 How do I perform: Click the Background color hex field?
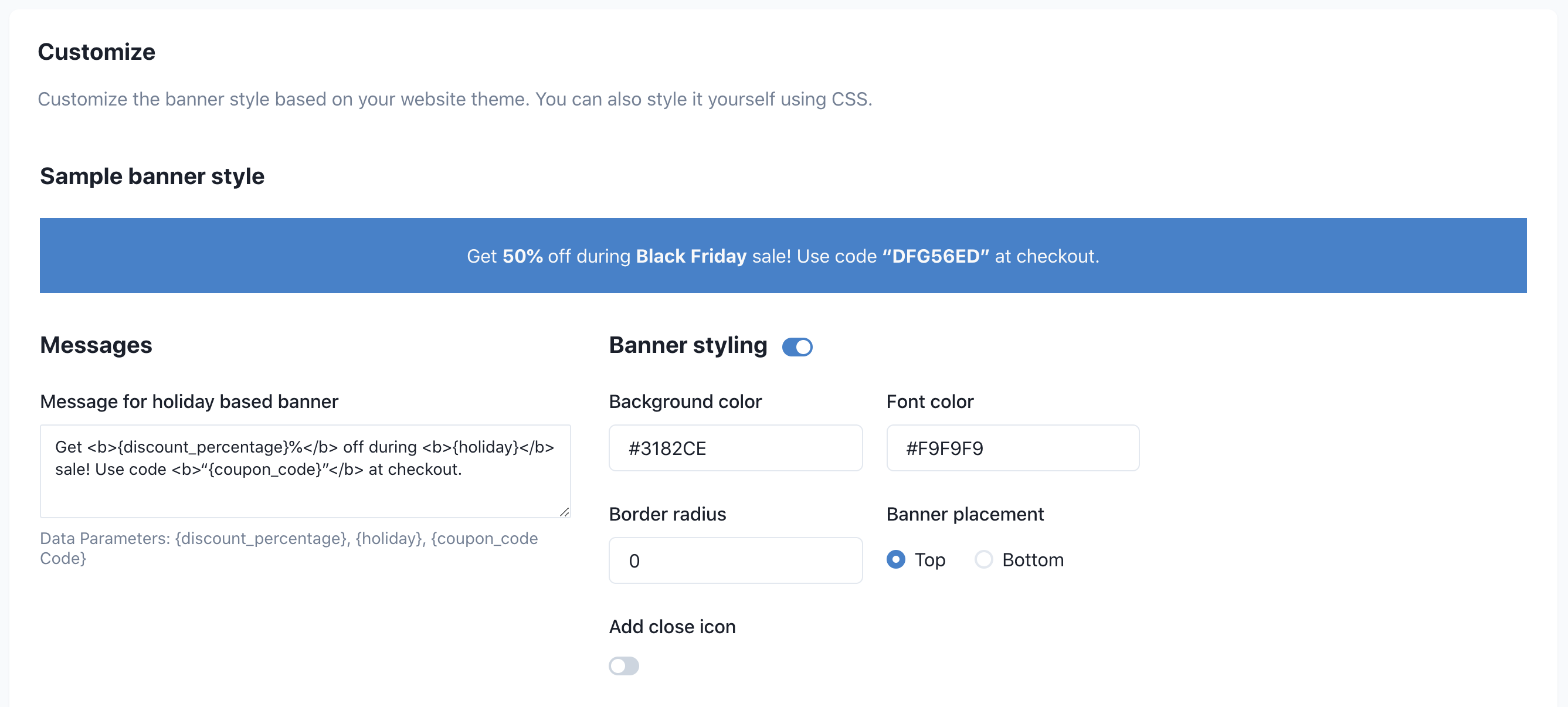(x=735, y=448)
